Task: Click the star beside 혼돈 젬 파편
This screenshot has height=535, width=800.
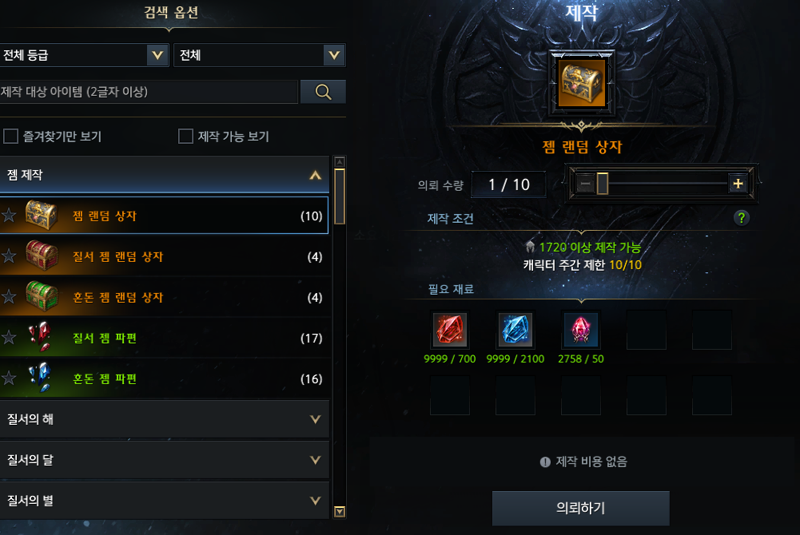Action: click(x=9, y=378)
